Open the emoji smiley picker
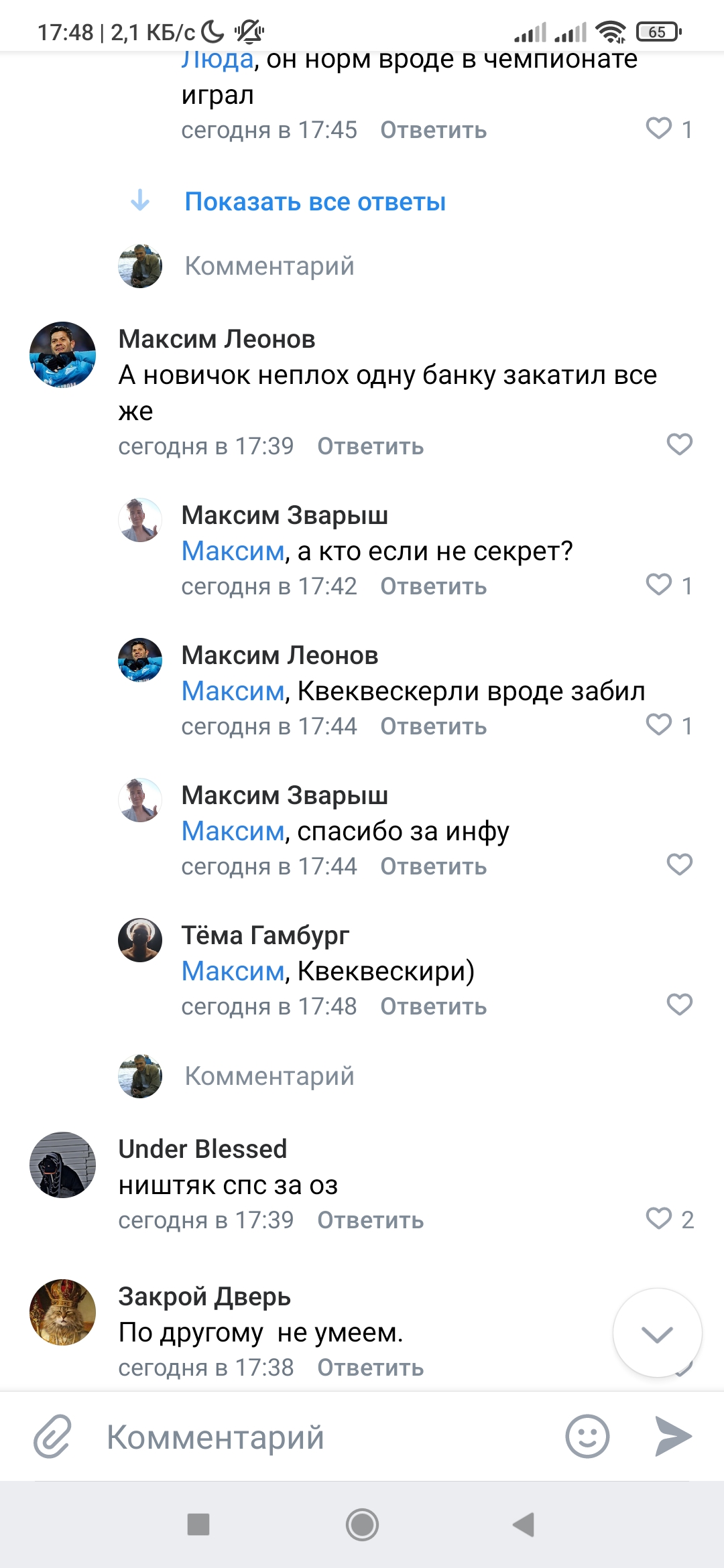Viewport: 724px width, 1568px height. pyautogui.click(x=587, y=1437)
